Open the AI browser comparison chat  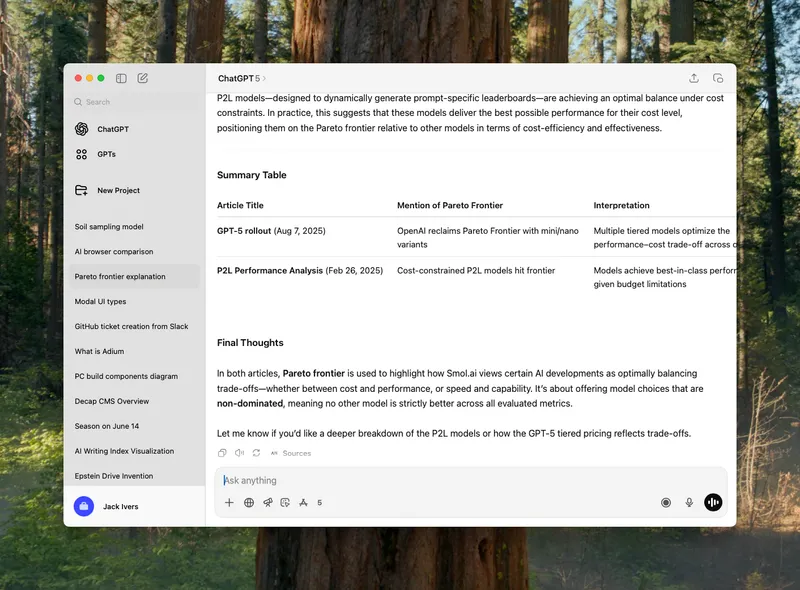[114, 252]
